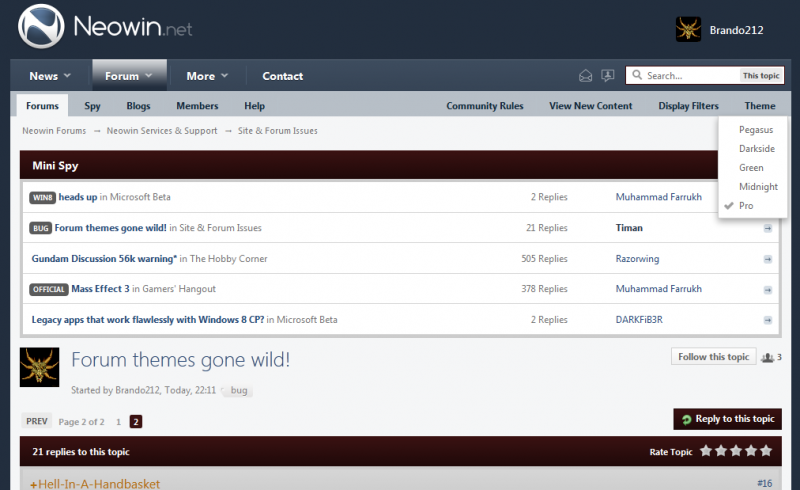Expand the More dropdown menu

207,76
